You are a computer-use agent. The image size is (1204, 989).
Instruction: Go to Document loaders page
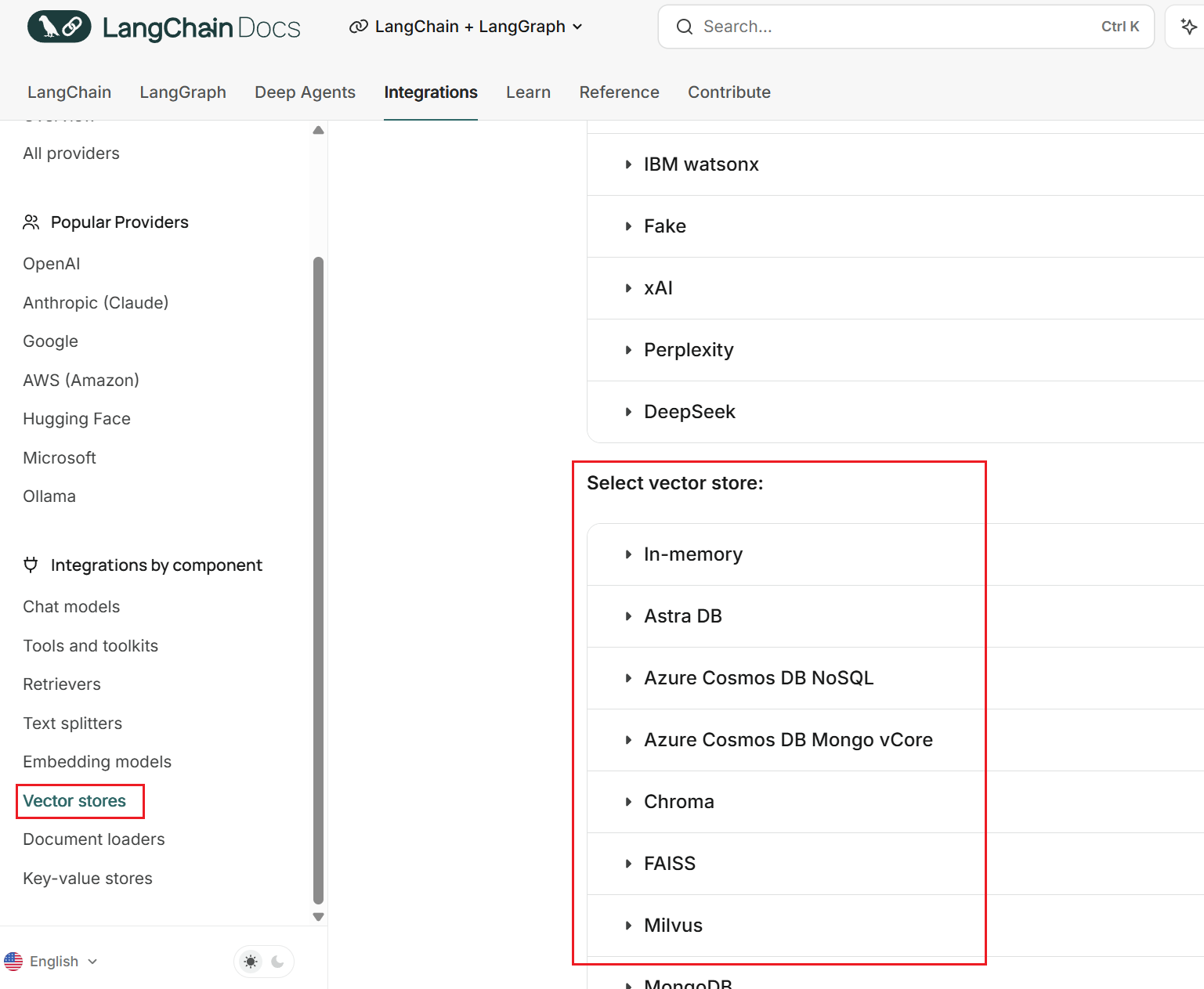[94, 839]
